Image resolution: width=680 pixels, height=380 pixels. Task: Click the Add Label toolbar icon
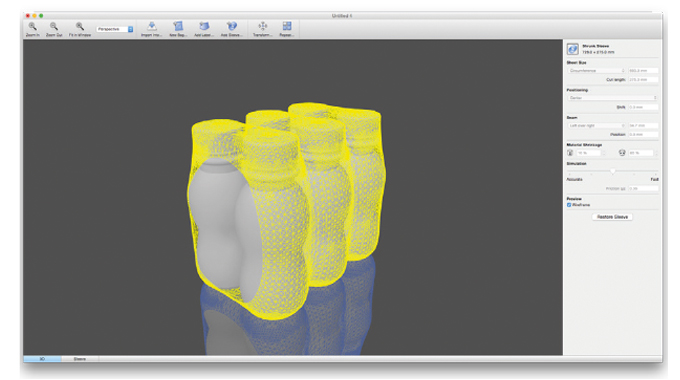click(204, 26)
